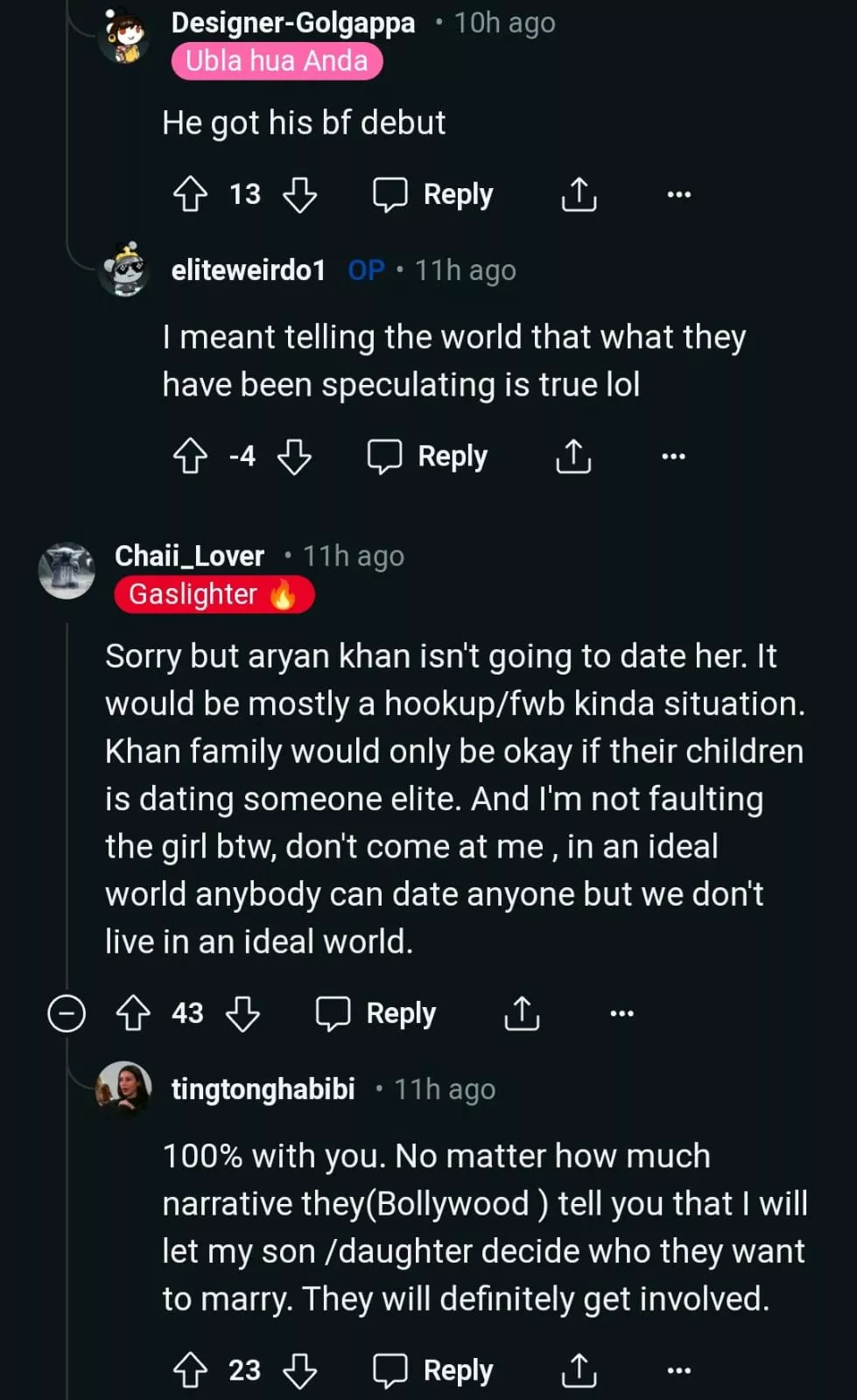Tap the red 'Gaslighter' user flair

click(214, 595)
